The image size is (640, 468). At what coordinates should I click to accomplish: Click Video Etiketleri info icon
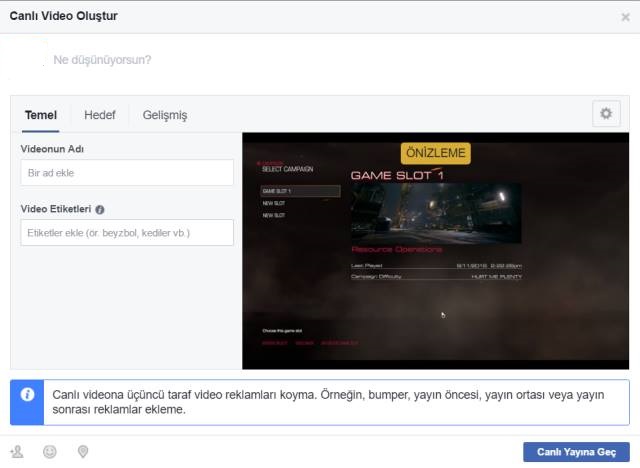pos(100,209)
